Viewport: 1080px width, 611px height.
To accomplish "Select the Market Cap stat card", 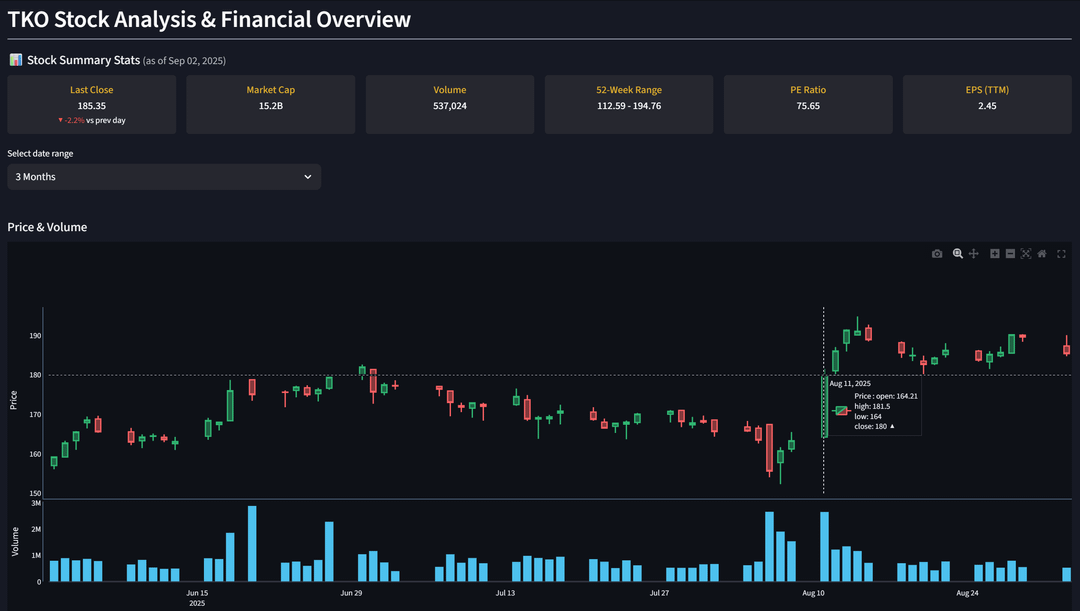I will [x=271, y=105].
